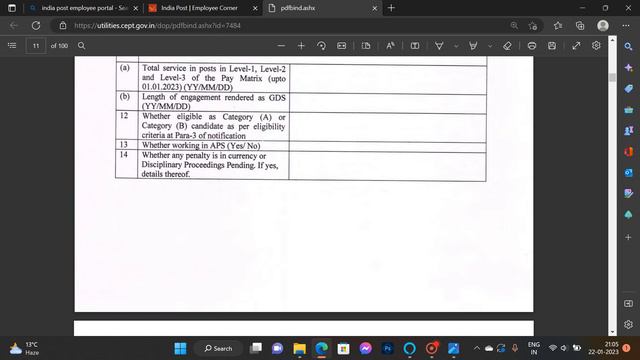The image size is (640, 360).
Task: Click the add text tool
Action: coord(415,46)
